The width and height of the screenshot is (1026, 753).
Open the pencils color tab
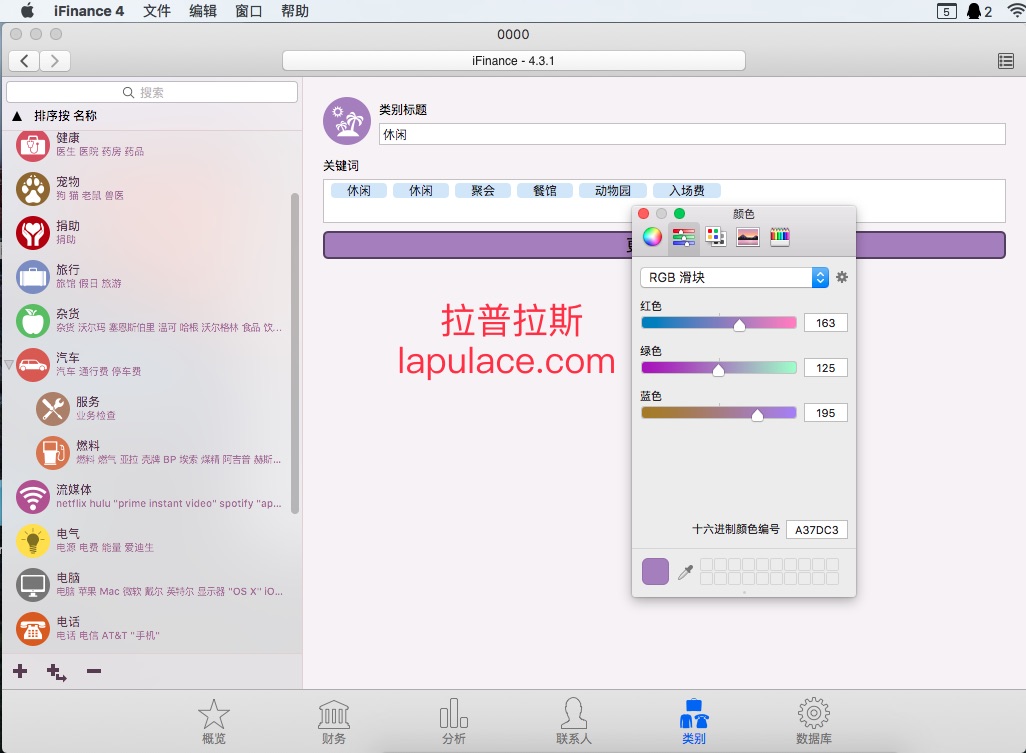click(779, 236)
